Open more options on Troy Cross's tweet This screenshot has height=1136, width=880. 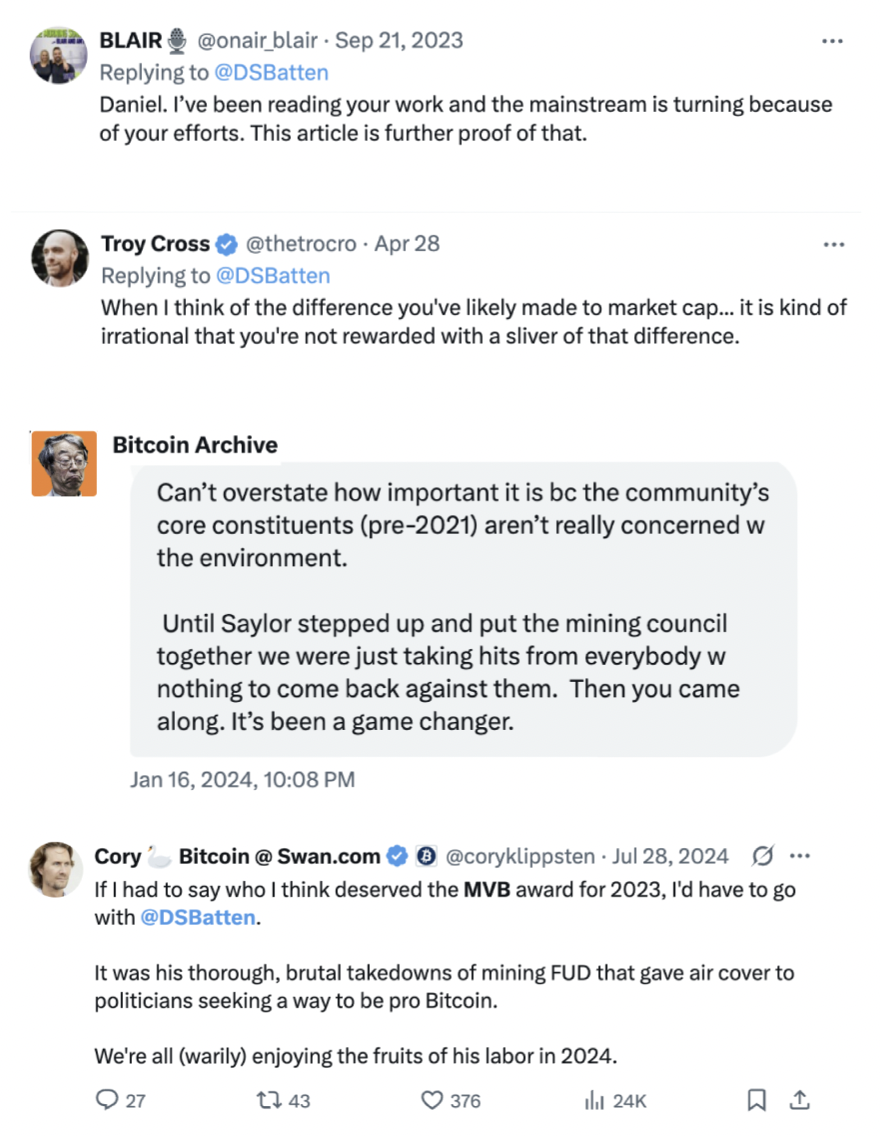[832, 244]
